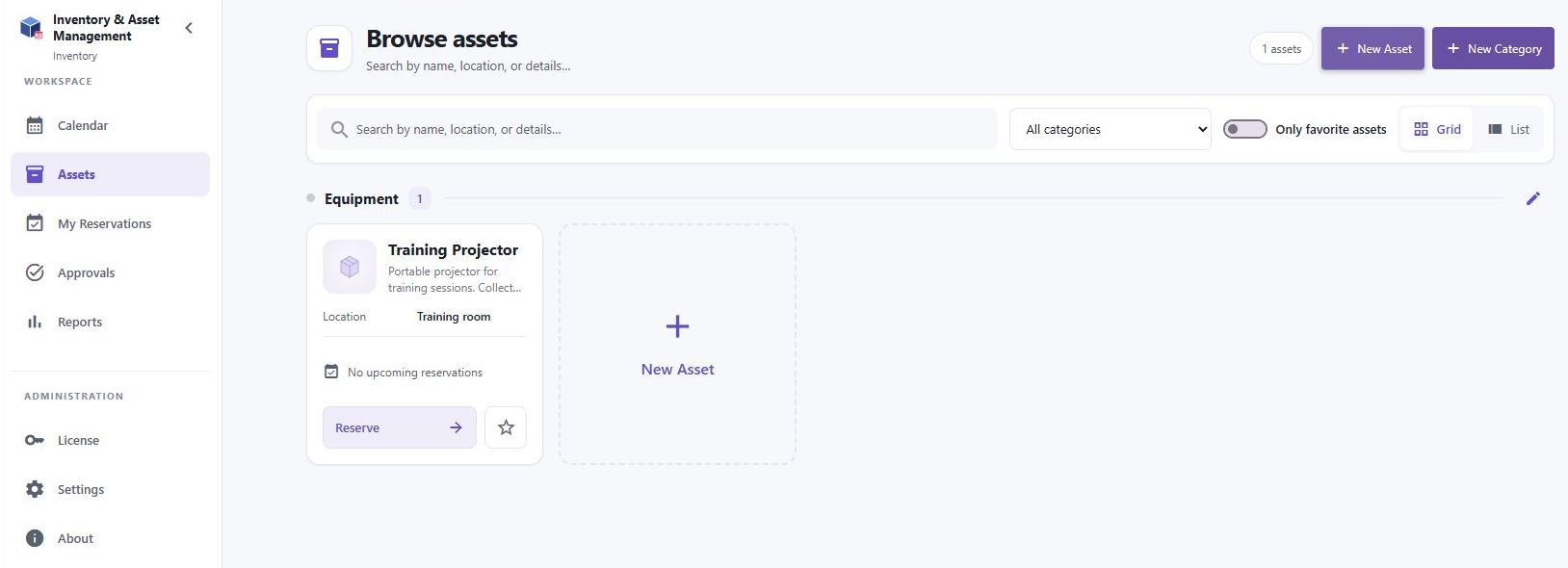
Task: Click the Reports bar chart icon
Action: tap(35, 322)
